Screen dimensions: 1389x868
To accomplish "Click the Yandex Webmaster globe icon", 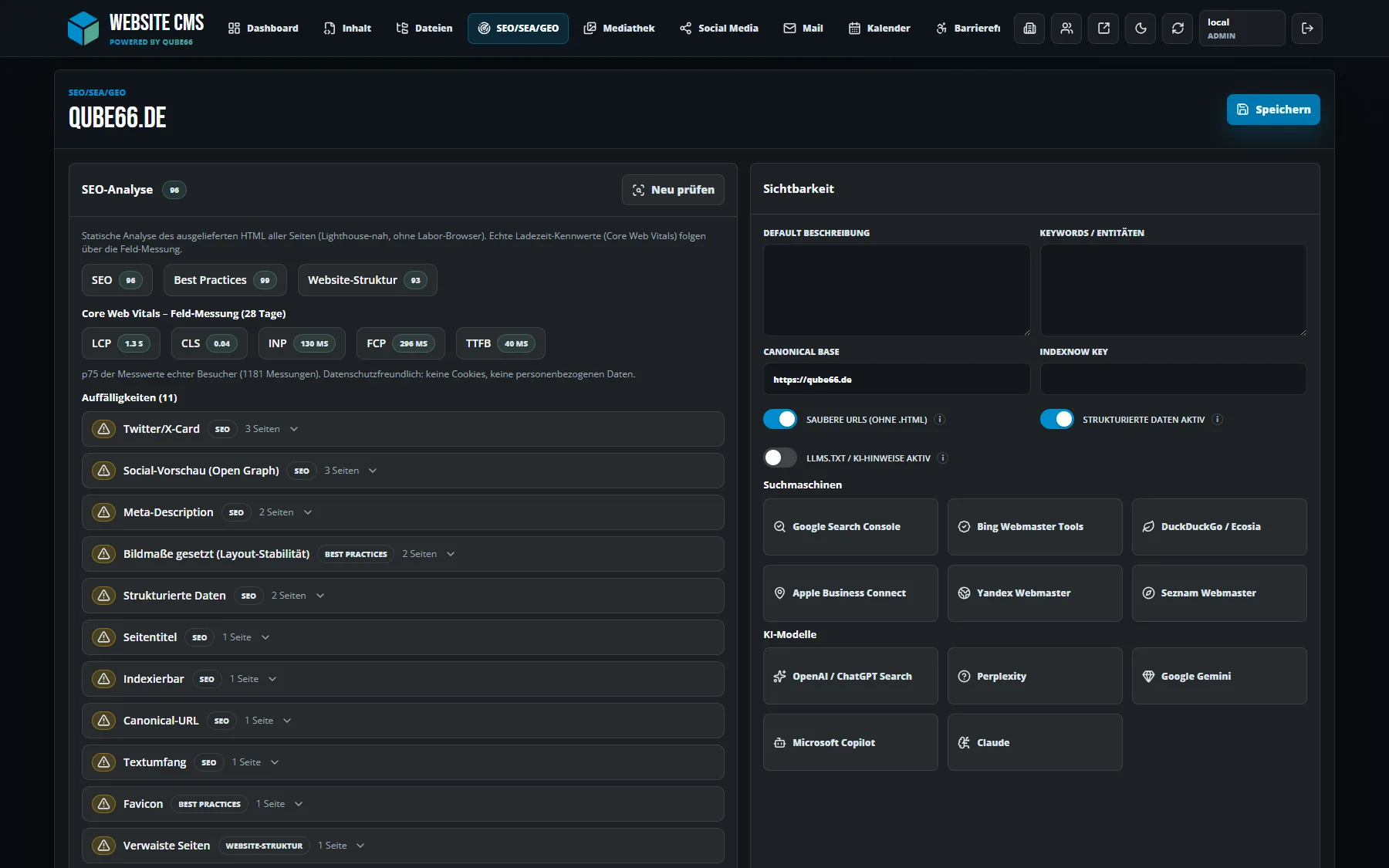I will (964, 593).
